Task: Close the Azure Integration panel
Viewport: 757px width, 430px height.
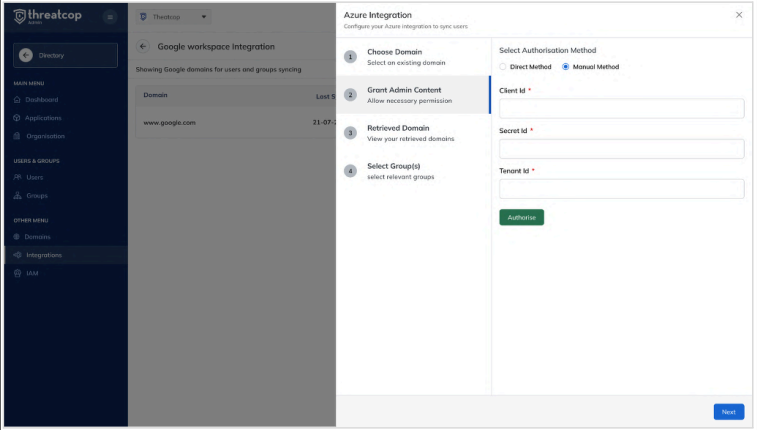Action: [x=739, y=15]
